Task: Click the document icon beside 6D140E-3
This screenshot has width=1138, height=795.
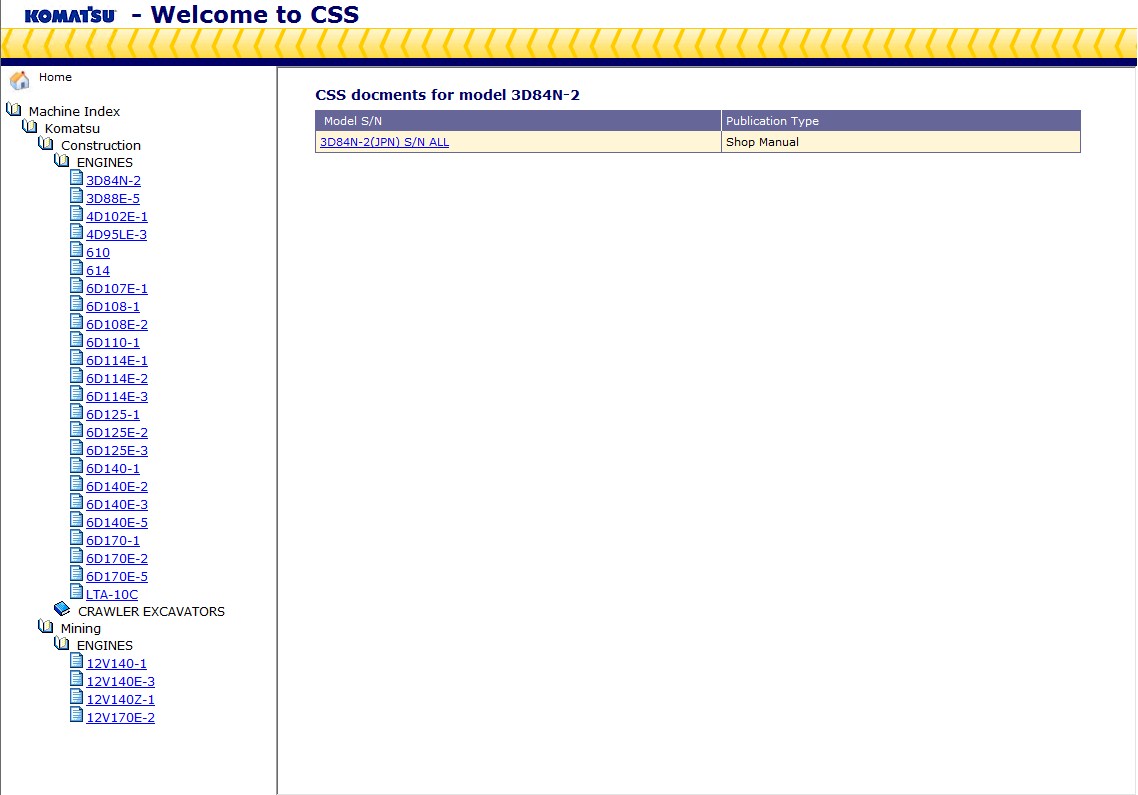Action: pos(76,502)
